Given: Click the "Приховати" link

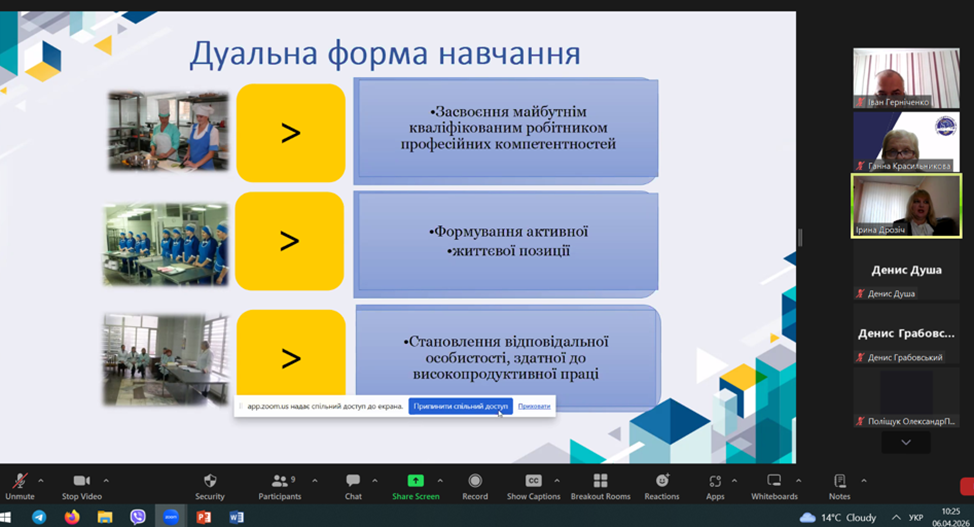Looking at the screenshot, I should [534, 406].
